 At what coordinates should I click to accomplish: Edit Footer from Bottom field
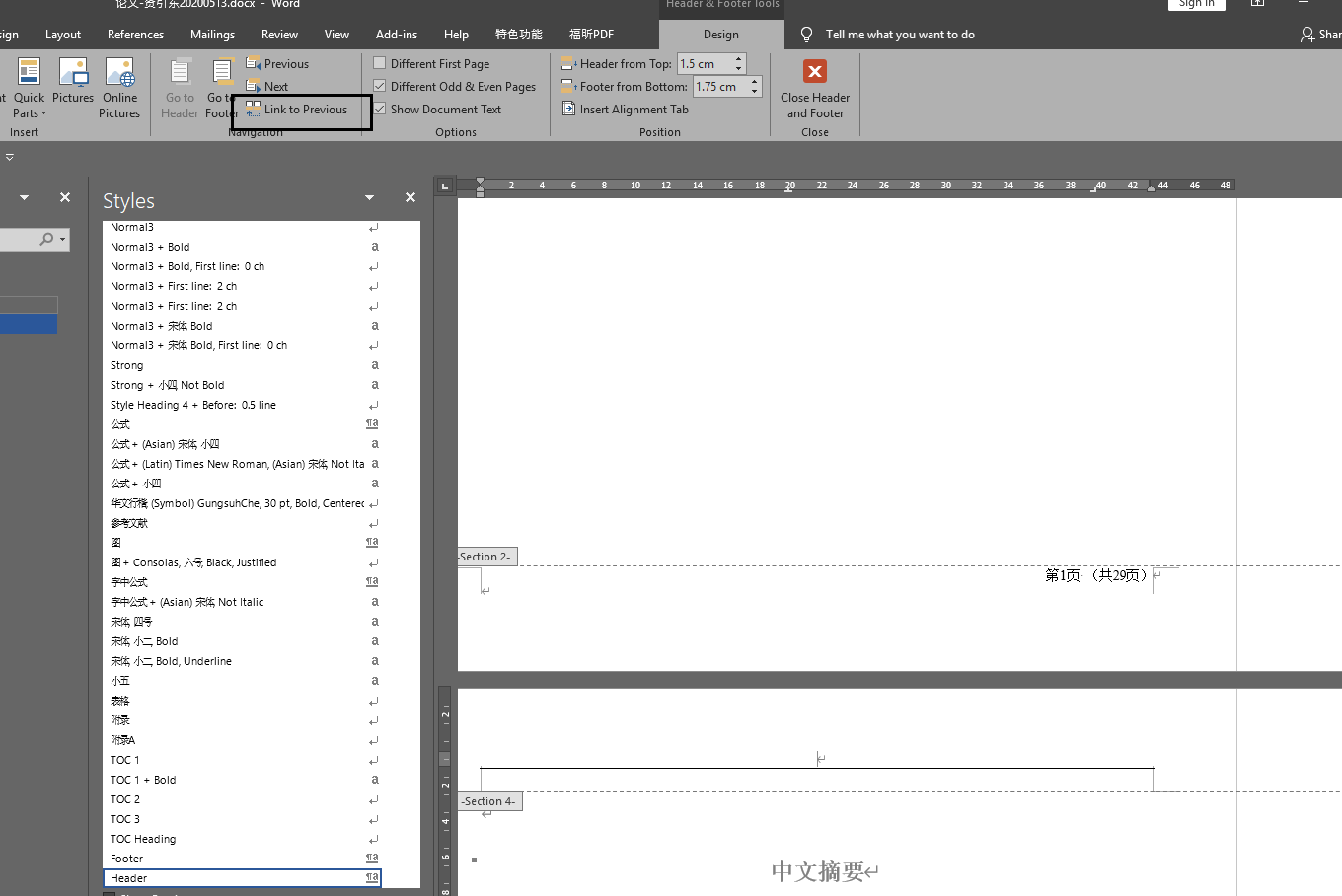coord(720,87)
